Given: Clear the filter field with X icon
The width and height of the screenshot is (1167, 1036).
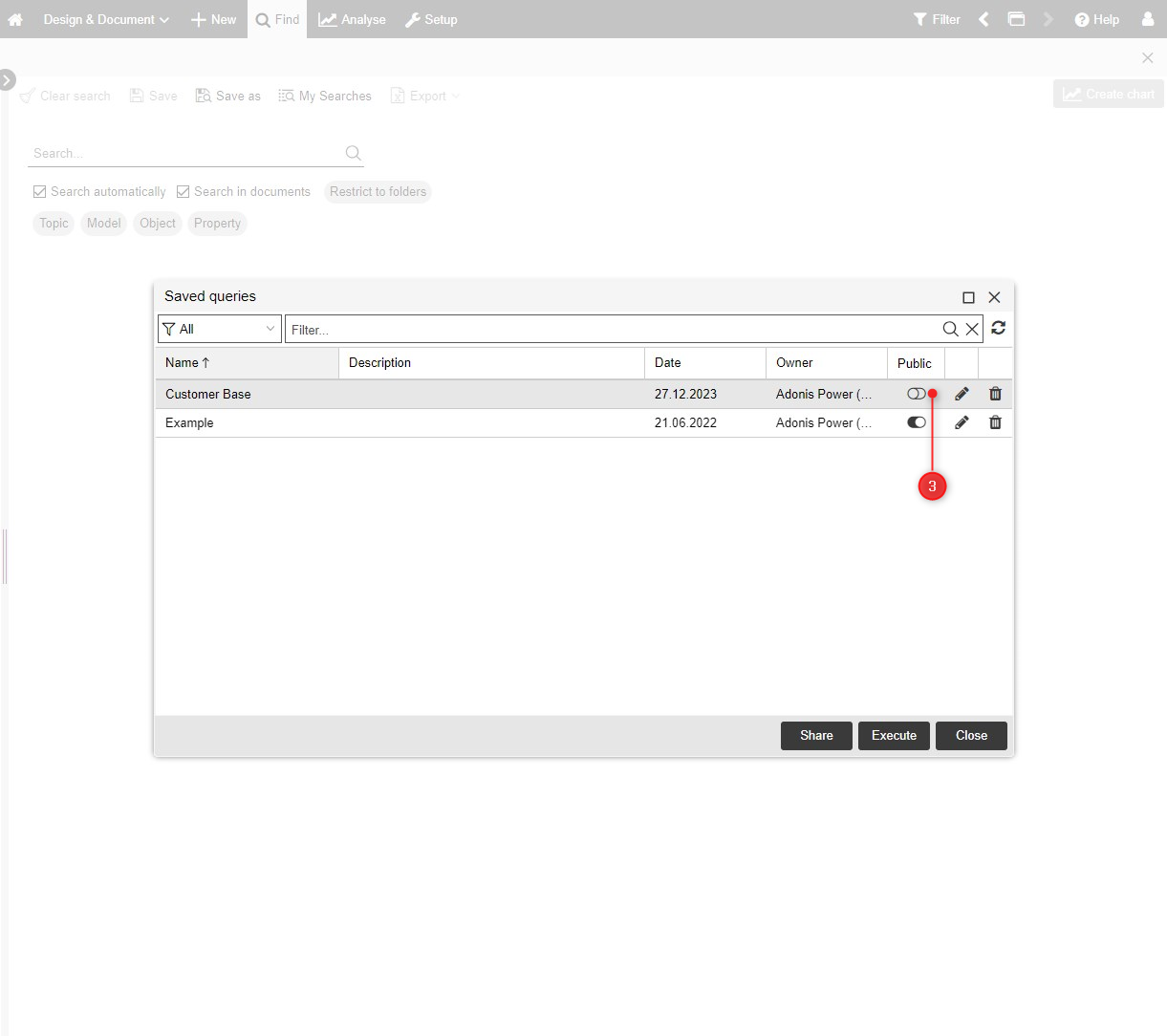Looking at the screenshot, I should click(x=972, y=329).
